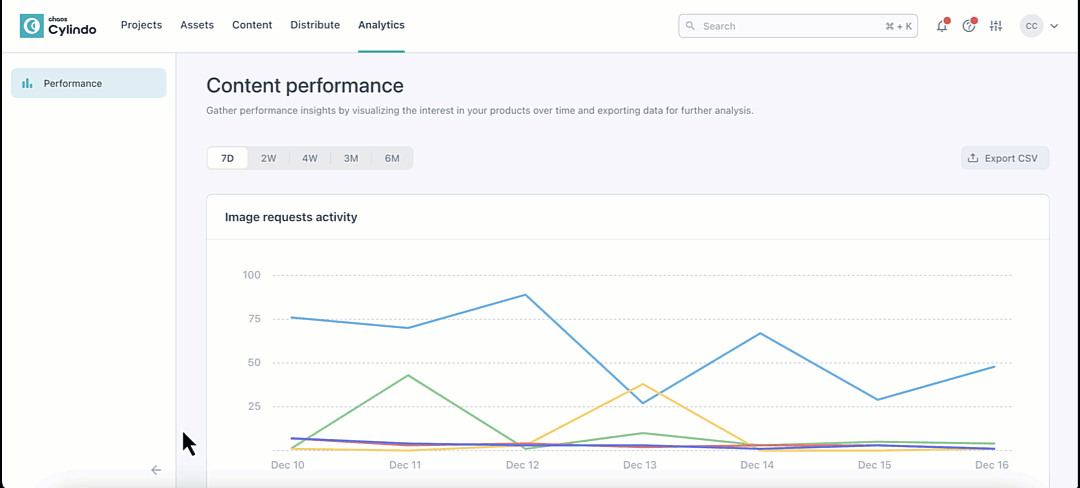
Task: Click the Chaos Cylindo logo
Action: click(58, 26)
